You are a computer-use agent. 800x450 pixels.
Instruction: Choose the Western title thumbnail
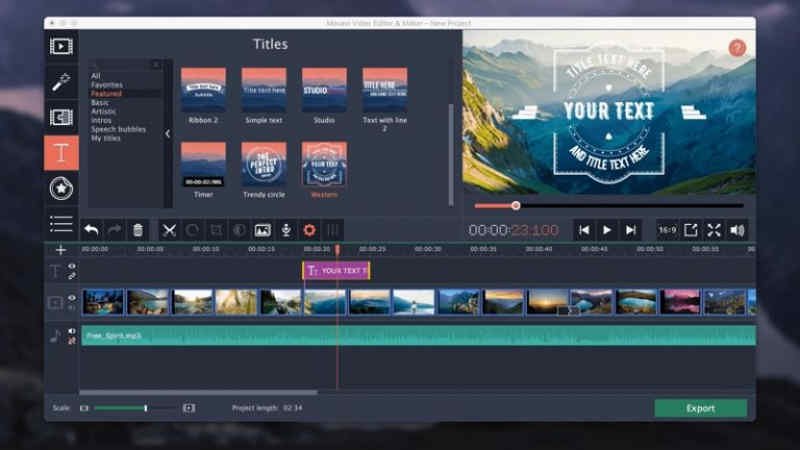click(324, 164)
